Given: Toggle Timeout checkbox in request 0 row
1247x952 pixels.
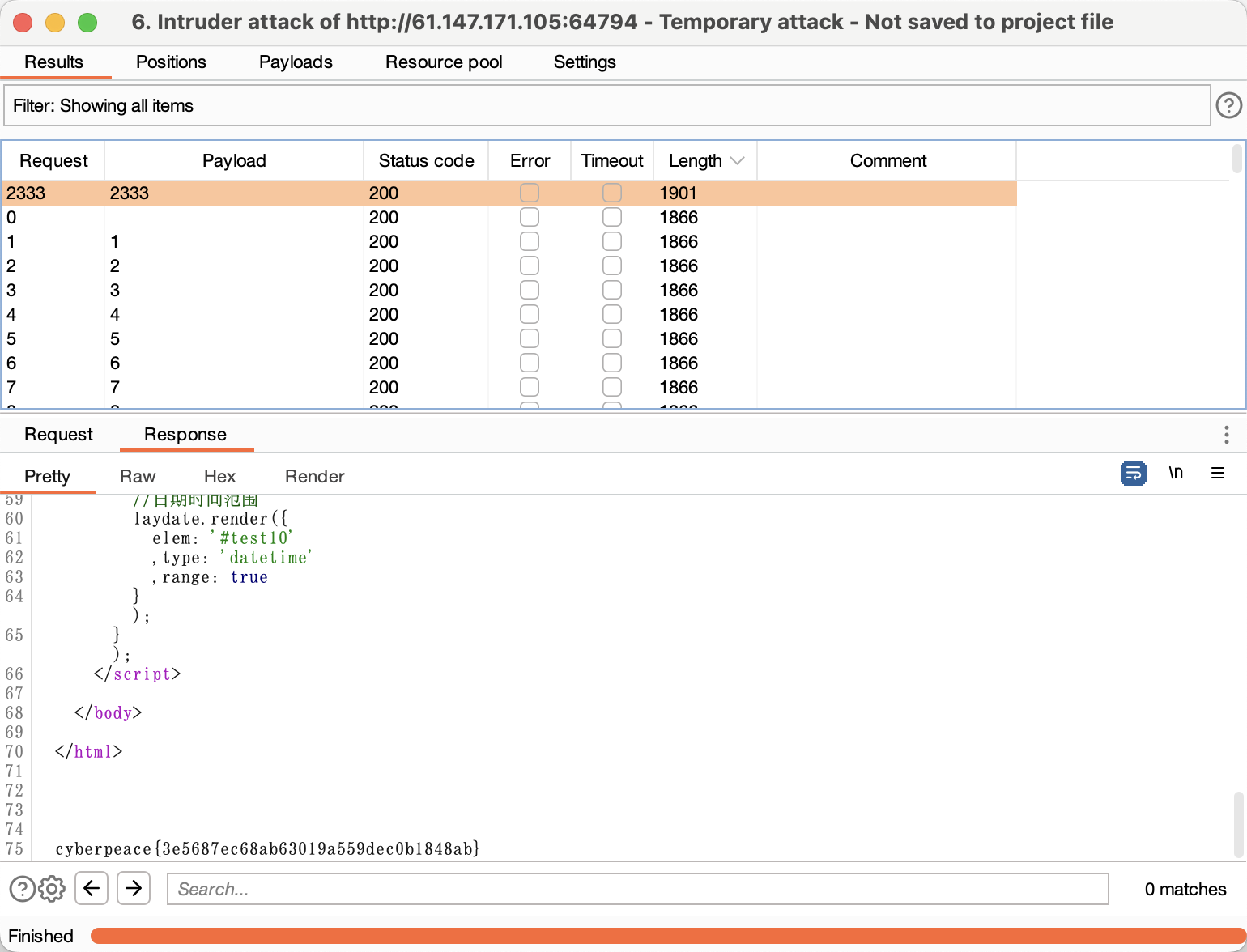Looking at the screenshot, I should click(612, 217).
